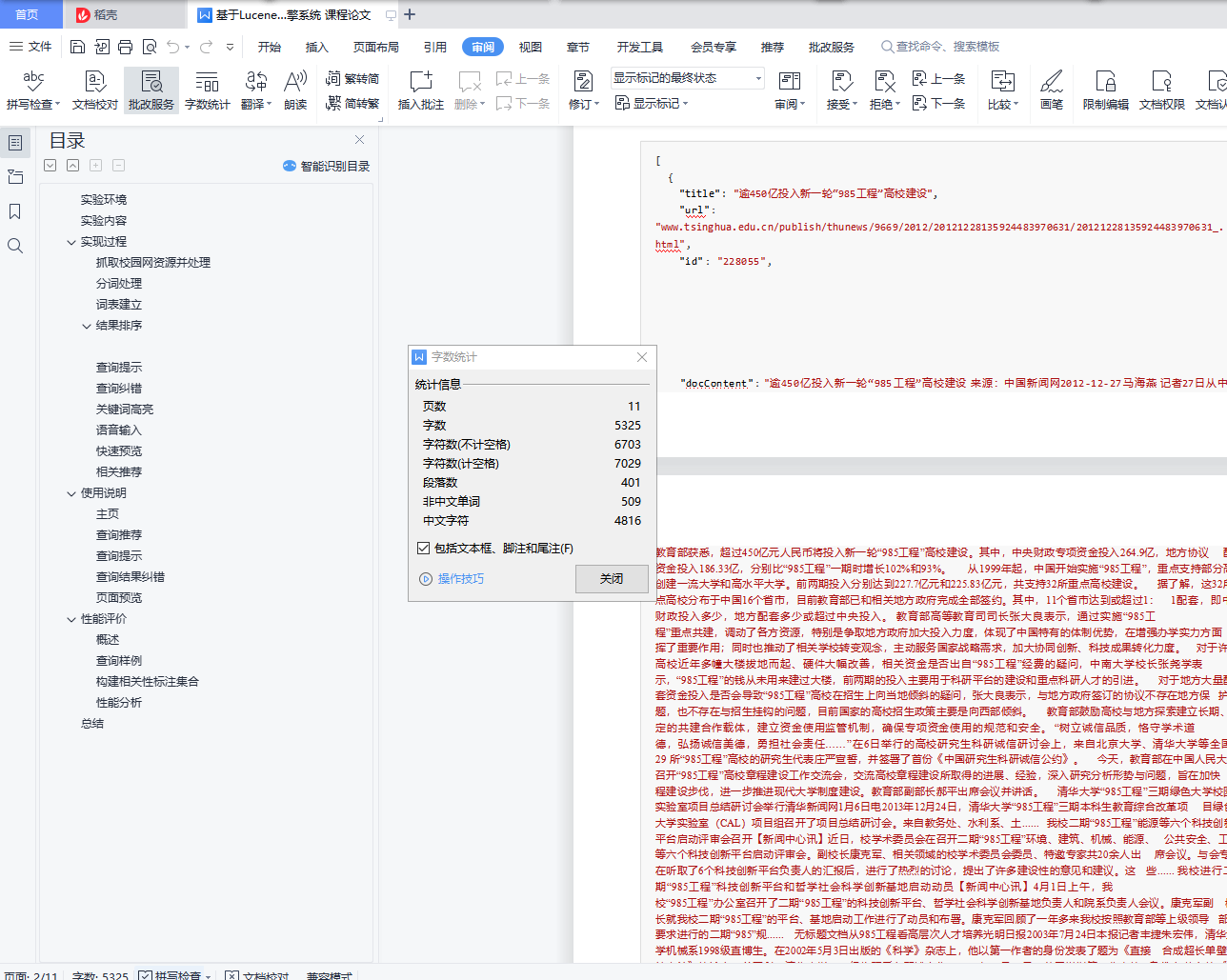The height and width of the screenshot is (980, 1227).
Task: Expand the 显示标记 dropdown
Action: pyautogui.click(x=685, y=104)
